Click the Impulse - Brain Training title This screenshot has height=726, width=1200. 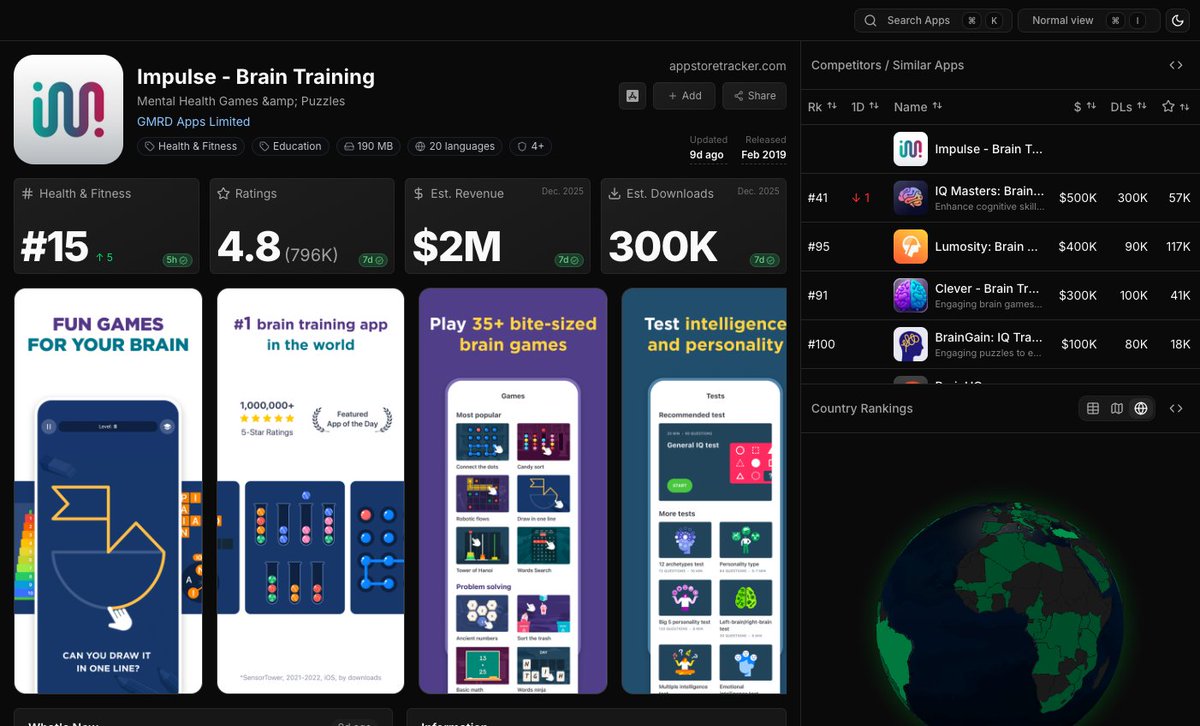pyautogui.click(x=256, y=77)
